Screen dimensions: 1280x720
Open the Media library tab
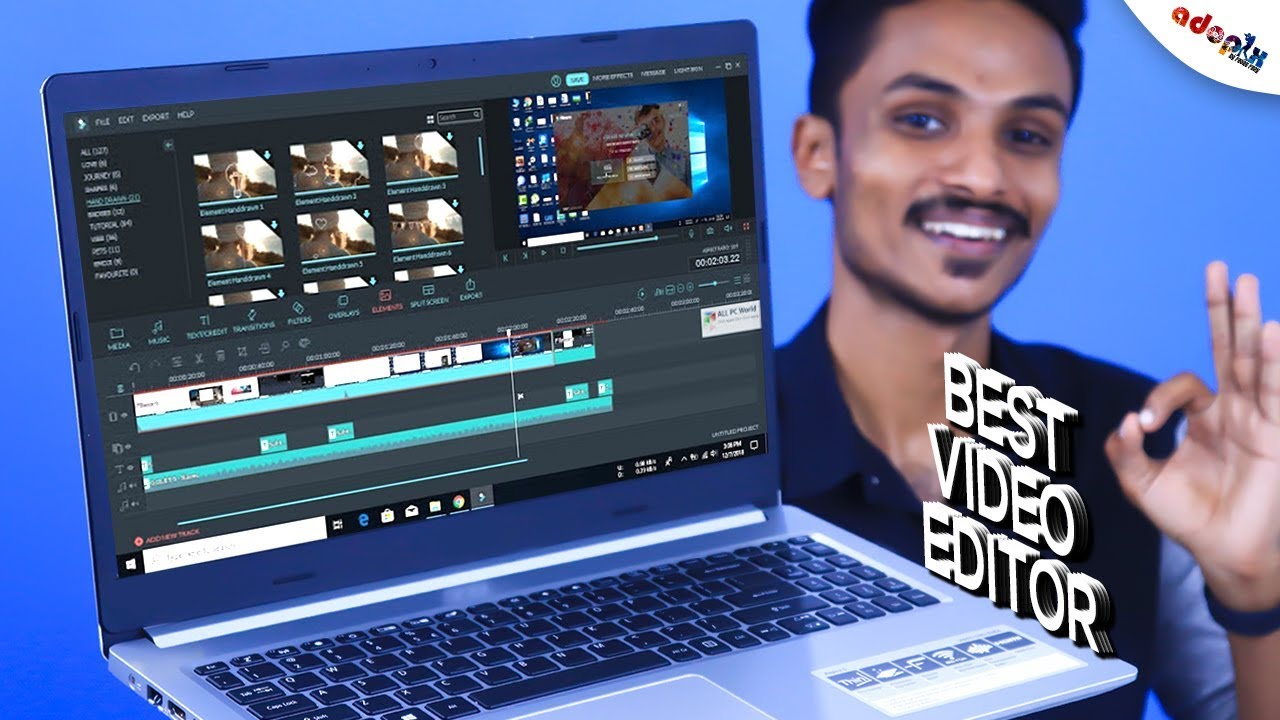(118, 337)
